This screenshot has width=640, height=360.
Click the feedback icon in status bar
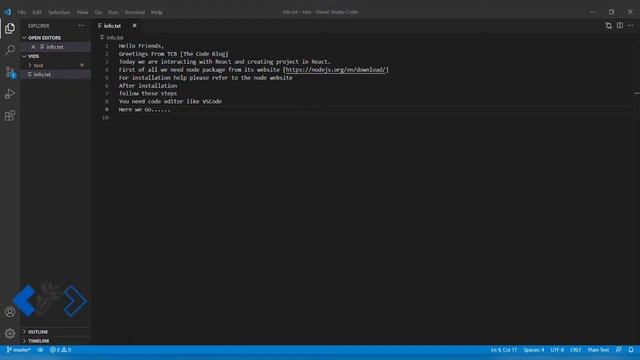[619, 350]
